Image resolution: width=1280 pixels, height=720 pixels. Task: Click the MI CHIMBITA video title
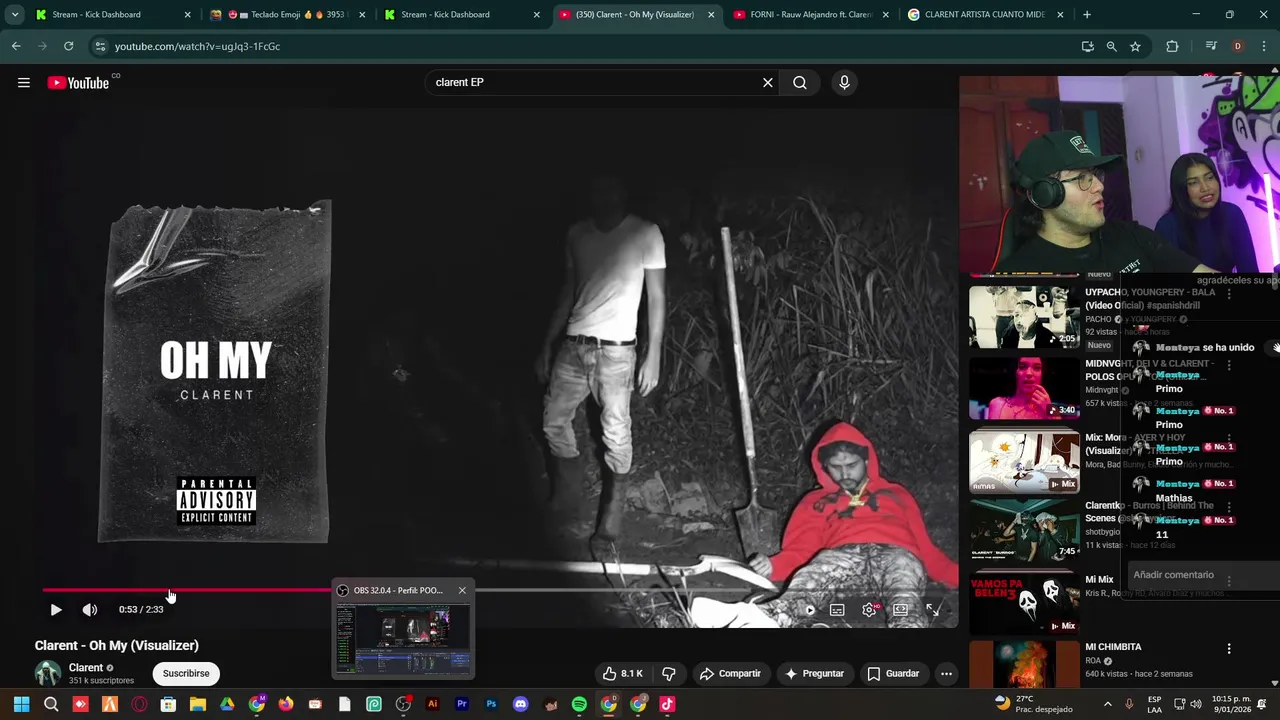tap(1113, 647)
